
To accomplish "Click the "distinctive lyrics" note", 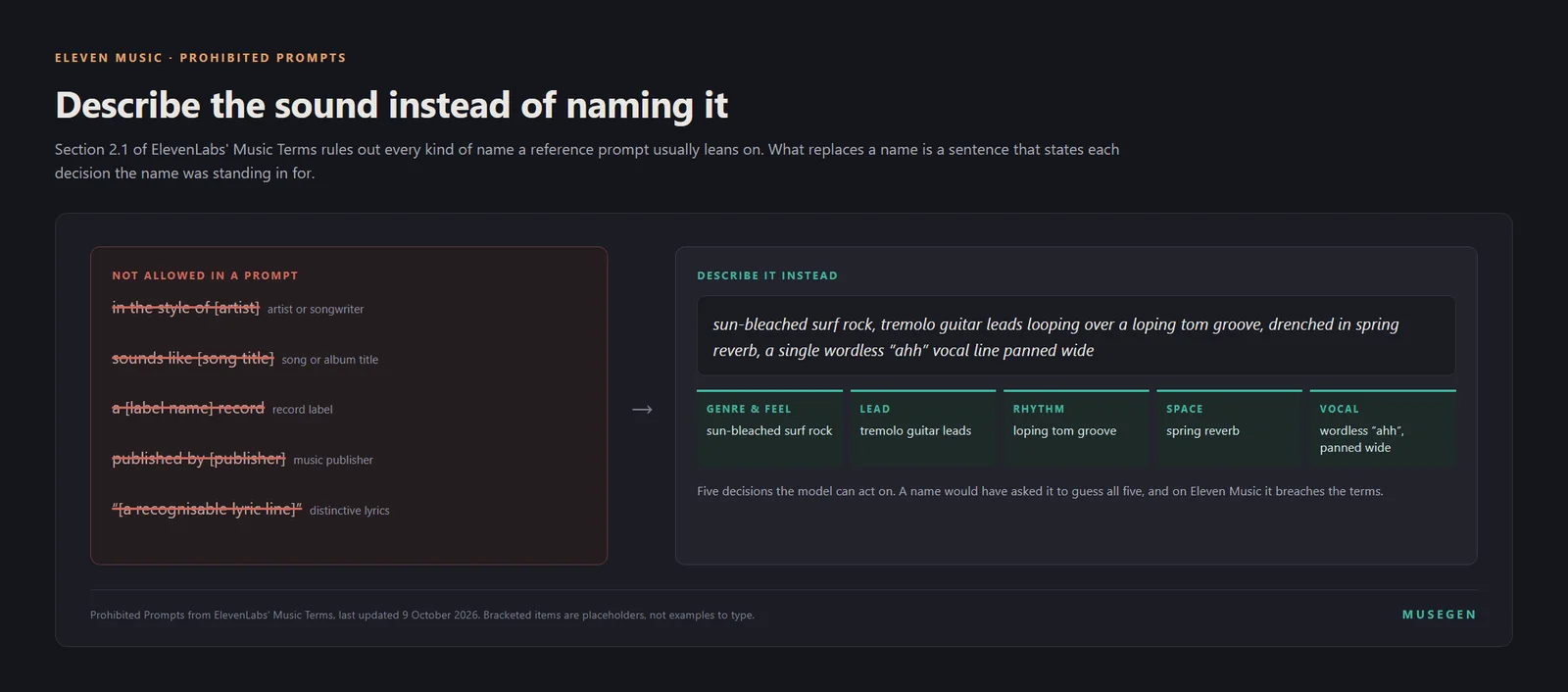I will pos(350,511).
